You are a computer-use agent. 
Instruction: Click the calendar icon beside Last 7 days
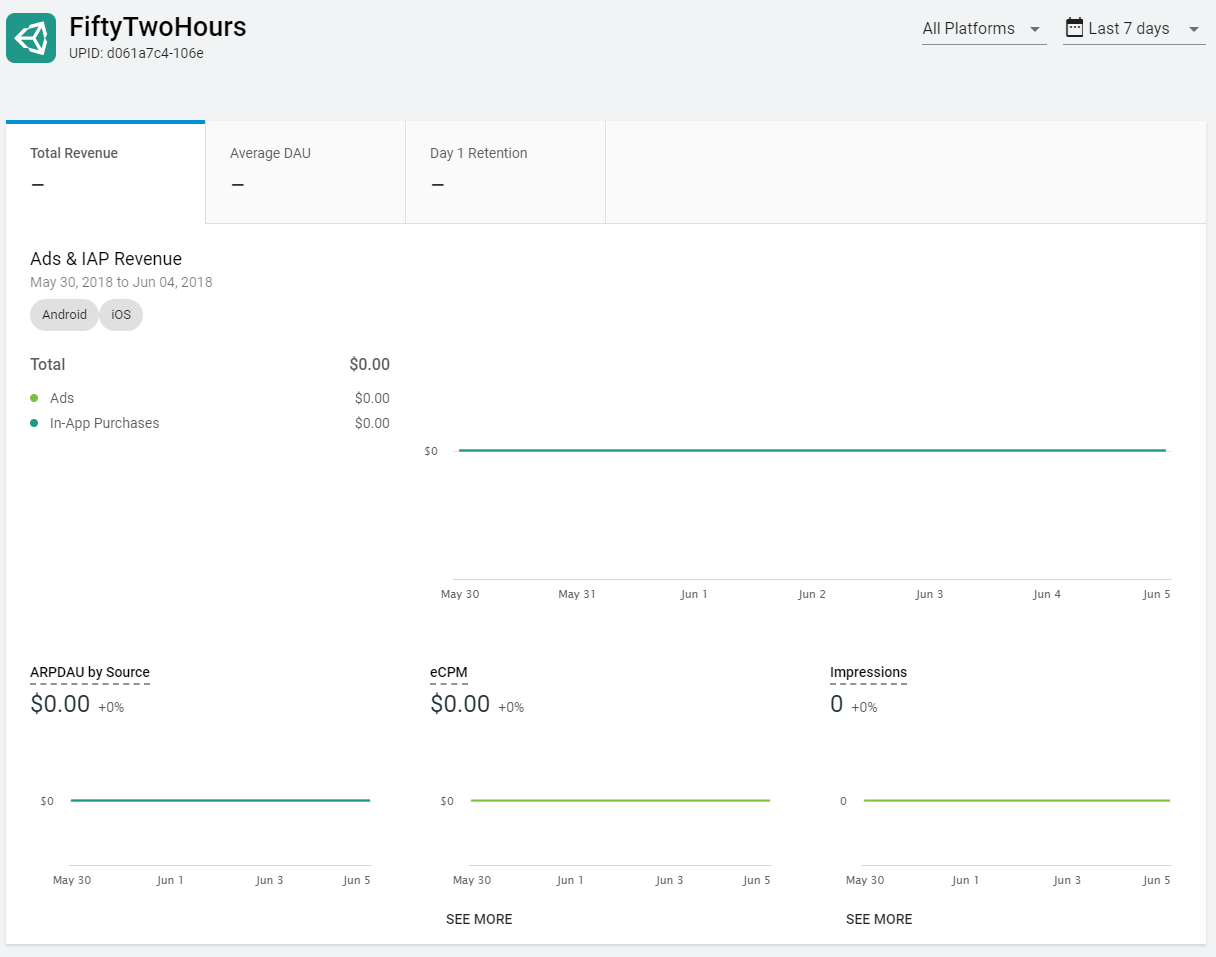click(x=1074, y=28)
